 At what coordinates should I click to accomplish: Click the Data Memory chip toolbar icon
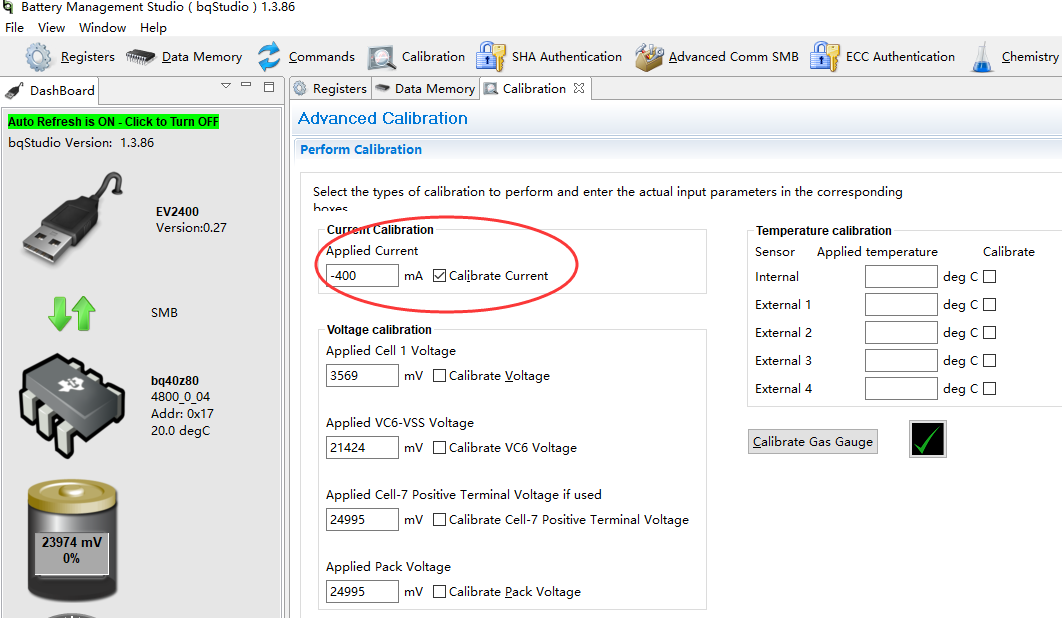click(141, 57)
